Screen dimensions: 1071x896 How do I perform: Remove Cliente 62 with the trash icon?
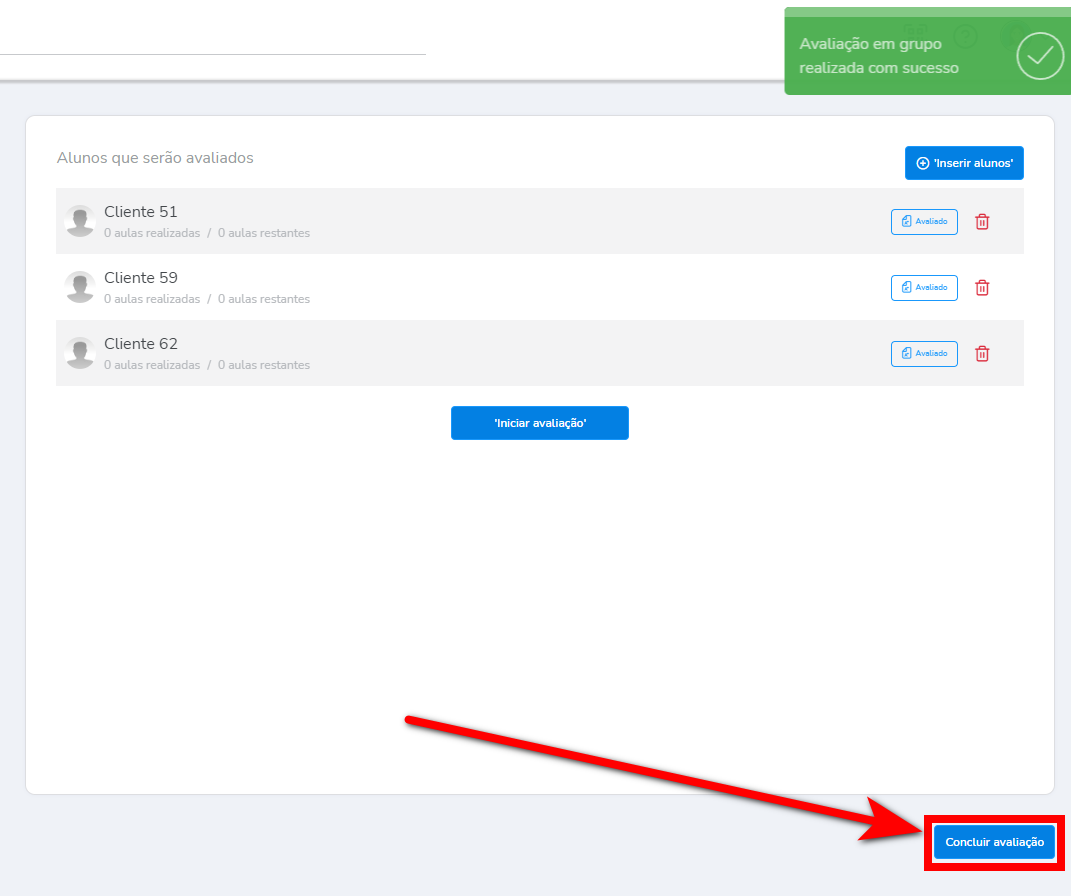click(x=982, y=354)
